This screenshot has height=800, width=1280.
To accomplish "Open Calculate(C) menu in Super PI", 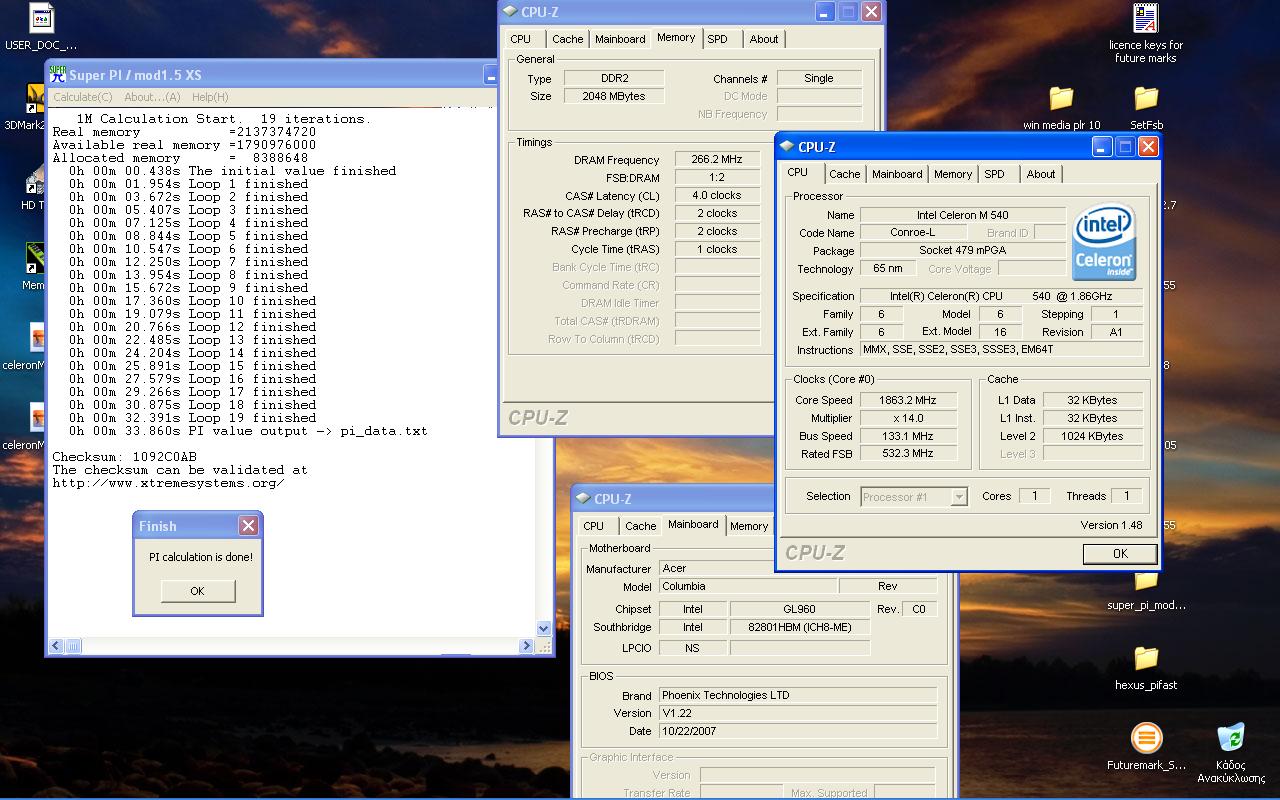I will click(82, 97).
